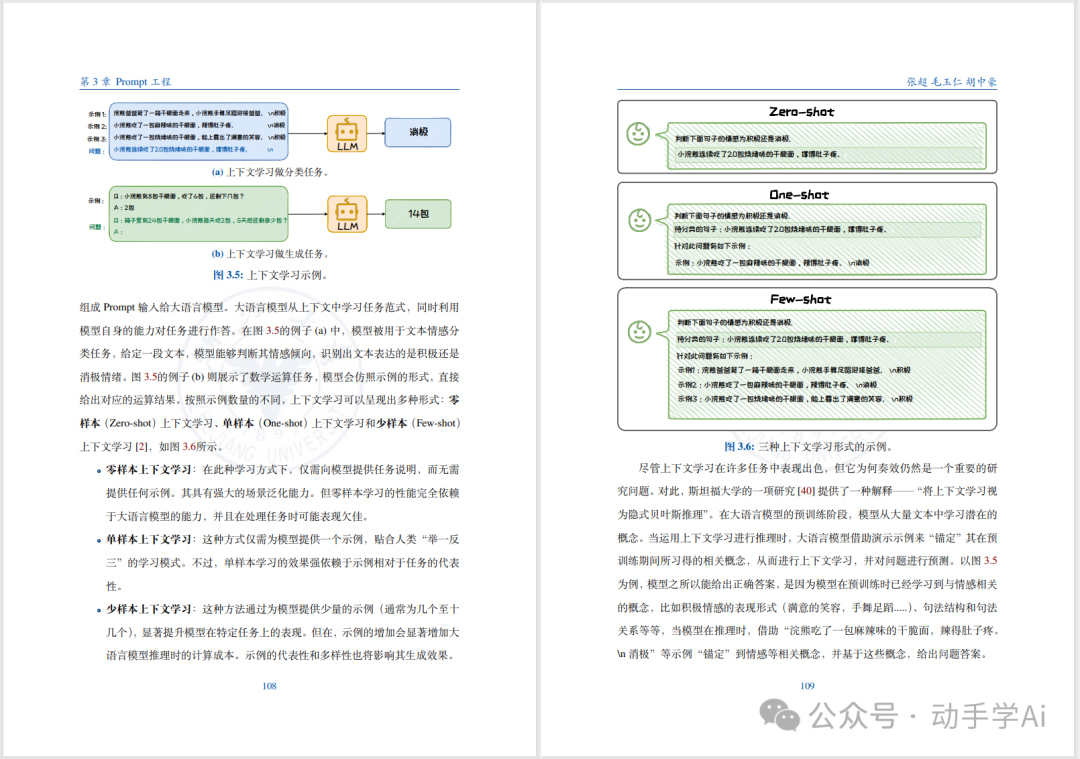Open the '[2]' citation link
1080x759 pixels.
click(141, 446)
